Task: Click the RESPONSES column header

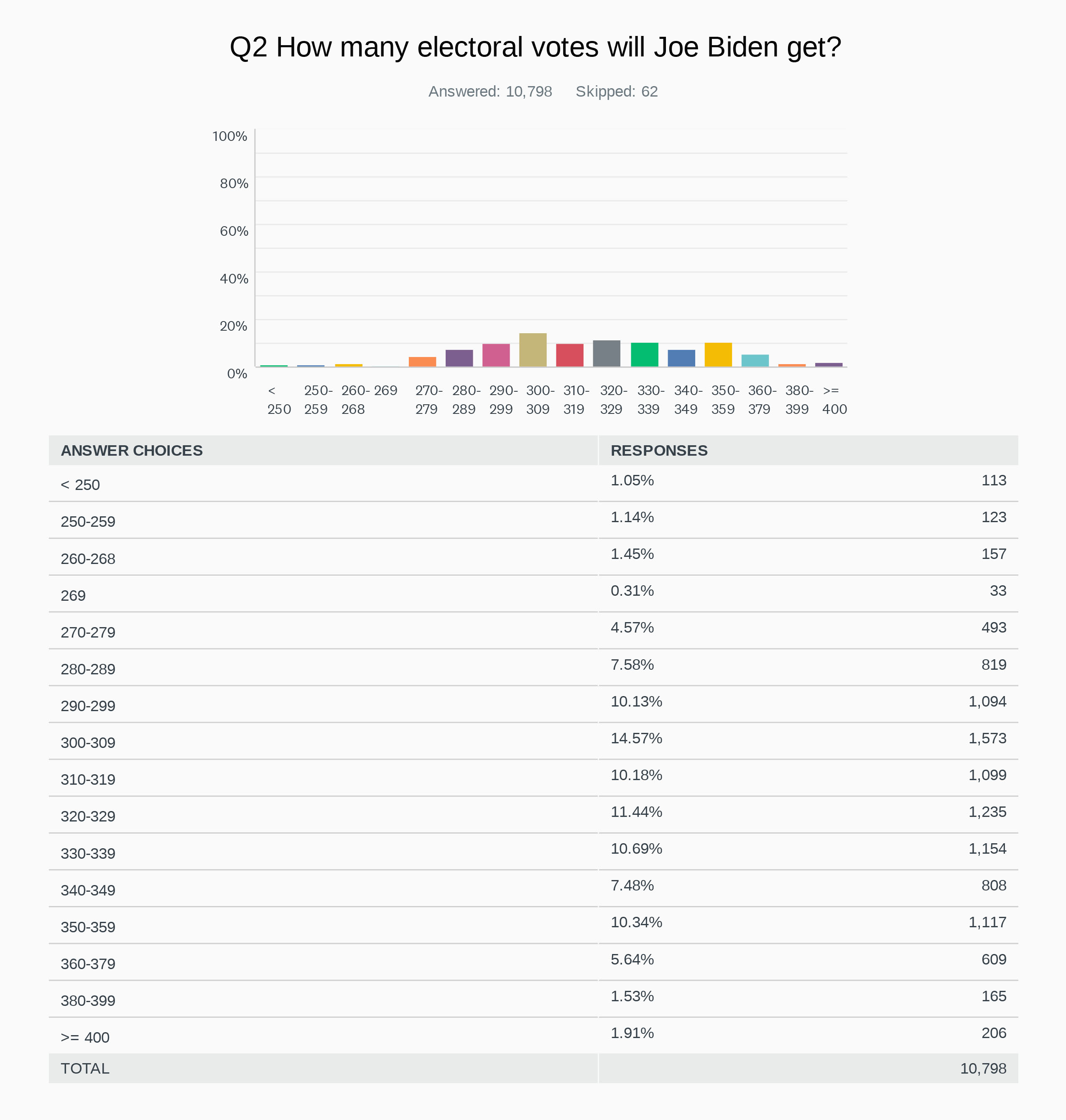Action: [x=658, y=451]
